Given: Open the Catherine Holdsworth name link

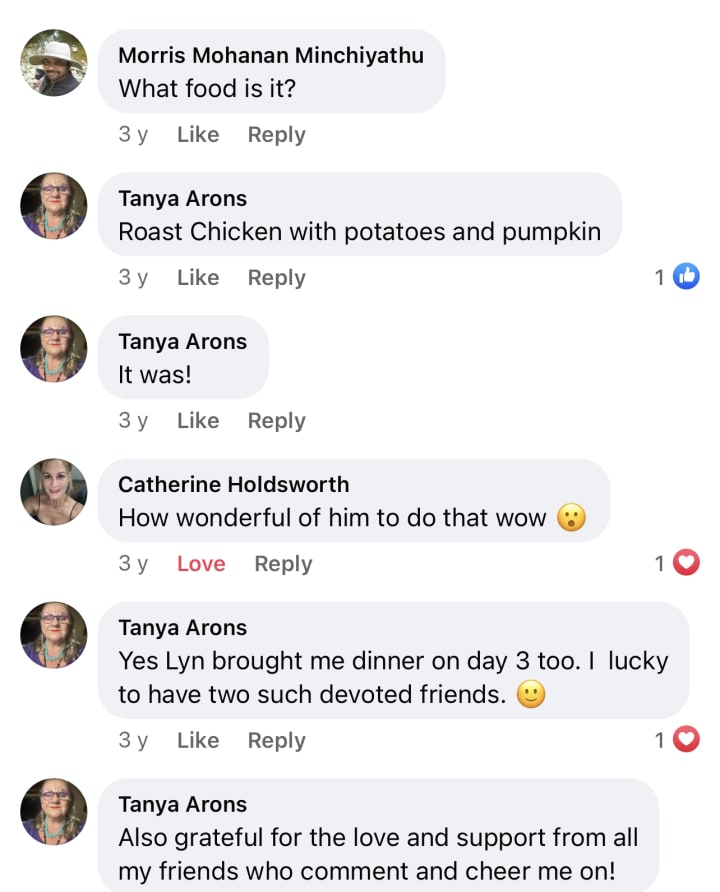Looking at the screenshot, I should click(x=234, y=485).
